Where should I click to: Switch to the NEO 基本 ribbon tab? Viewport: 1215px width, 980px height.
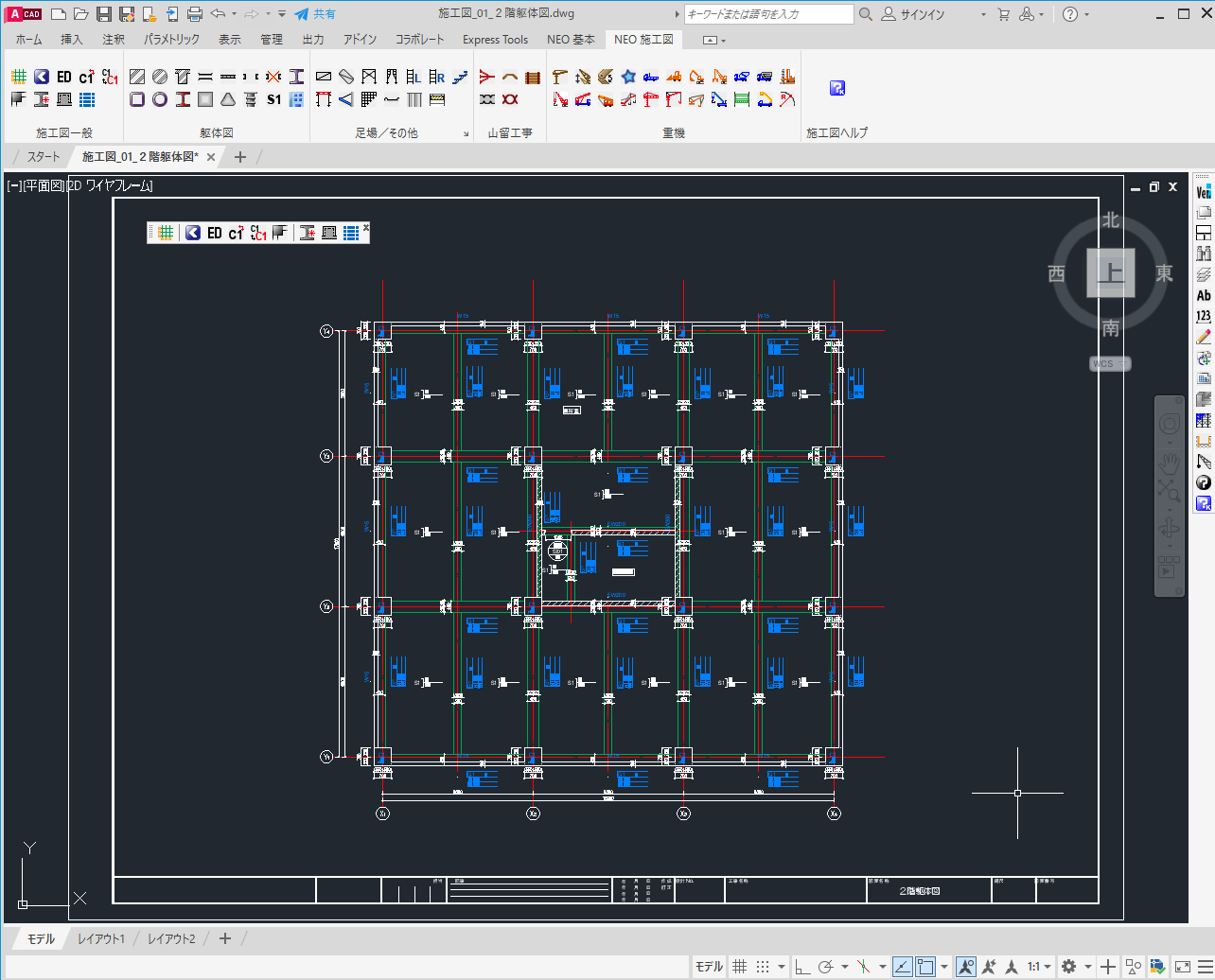coord(571,40)
